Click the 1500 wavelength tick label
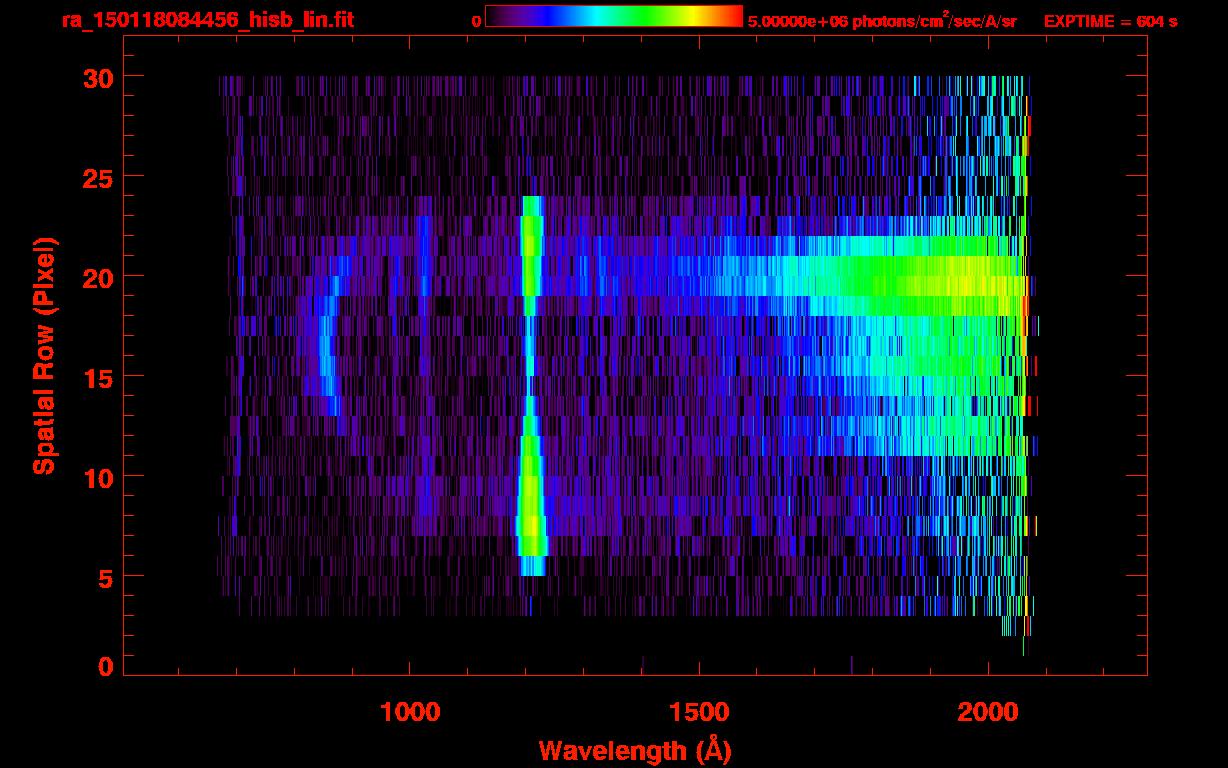Image resolution: width=1228 pixels, height=768 pixels. [699, 712]
